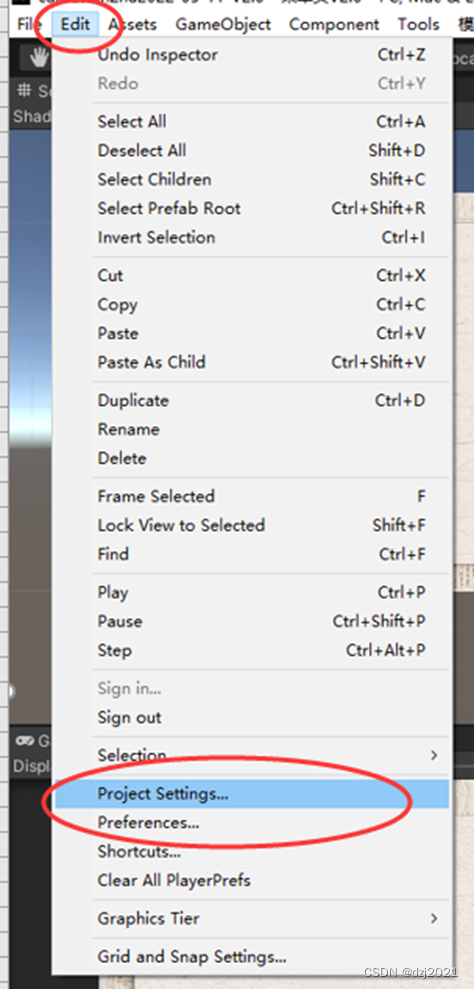Choose Frame Selected option

tap(252, 496)
